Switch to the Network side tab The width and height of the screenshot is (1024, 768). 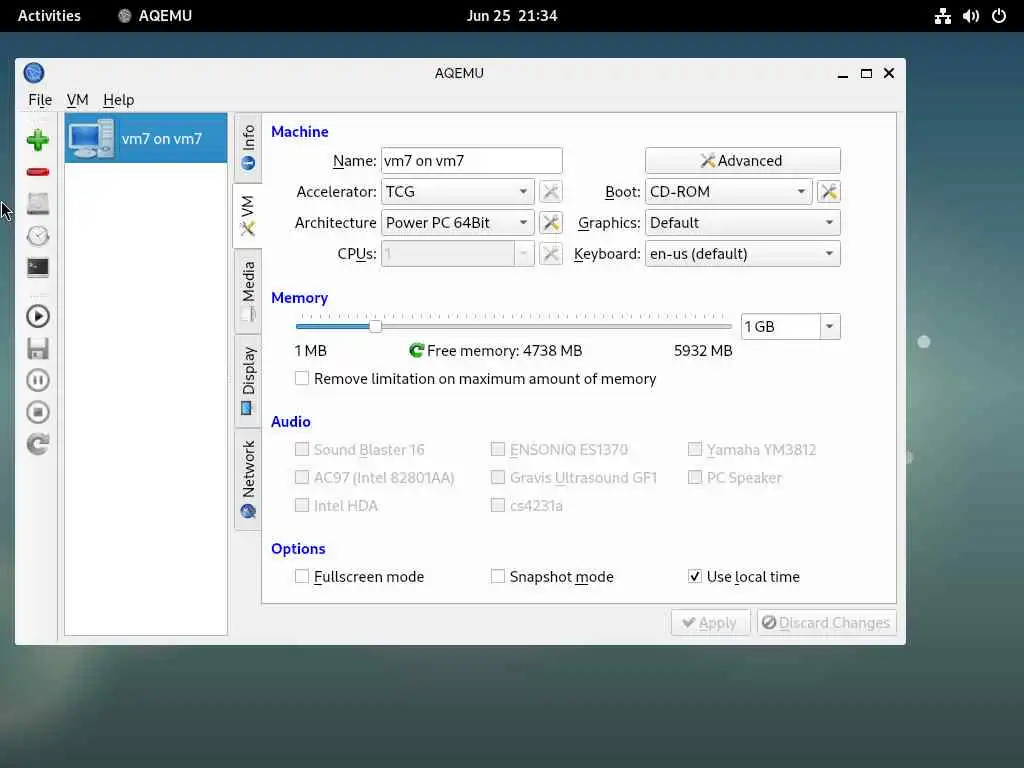[248, 479]
